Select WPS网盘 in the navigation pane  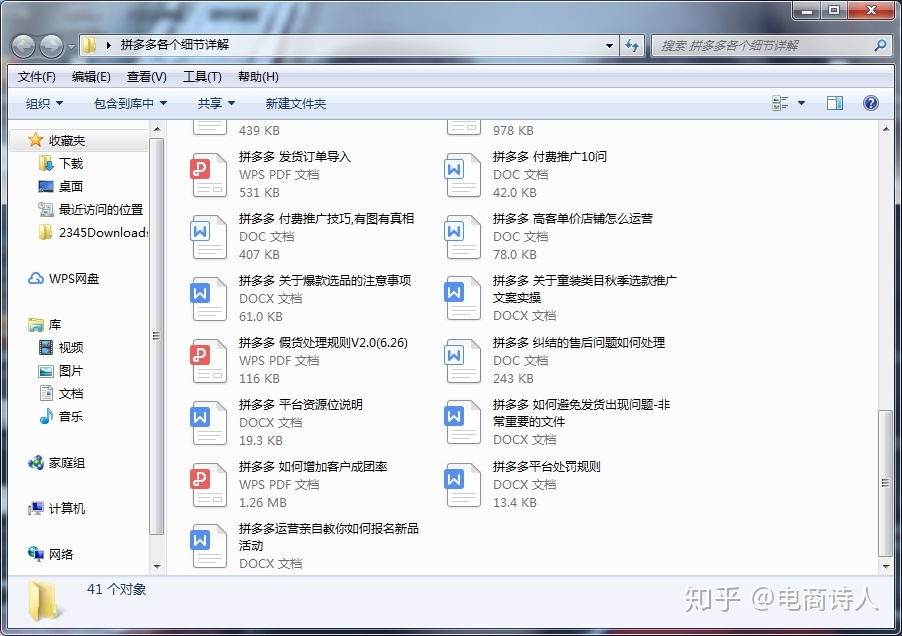tap(74, 279)
